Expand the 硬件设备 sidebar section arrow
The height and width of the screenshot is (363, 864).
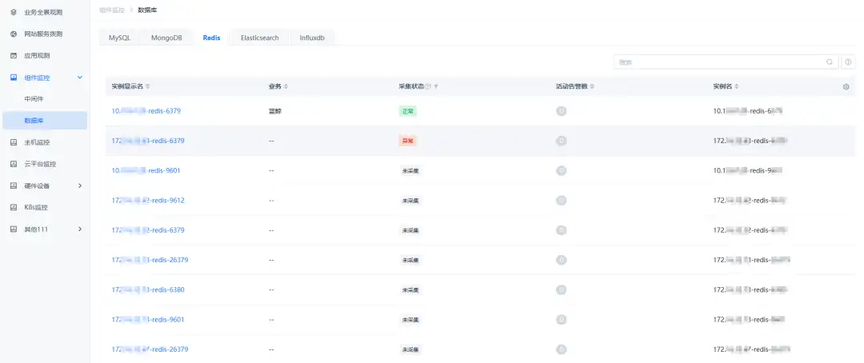tap(80, 186)
